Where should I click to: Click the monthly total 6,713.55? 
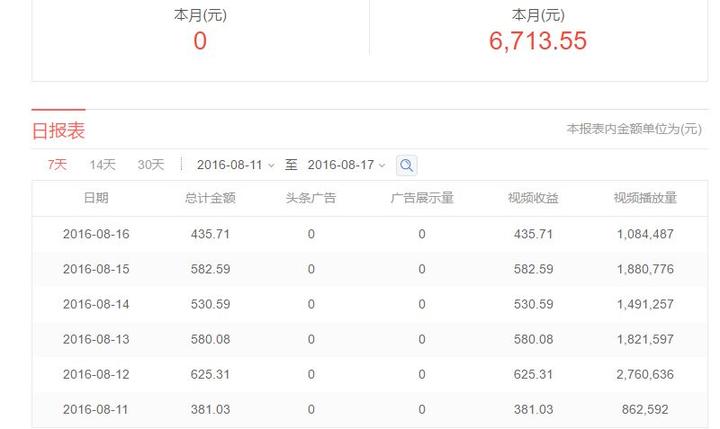point(538,41)
